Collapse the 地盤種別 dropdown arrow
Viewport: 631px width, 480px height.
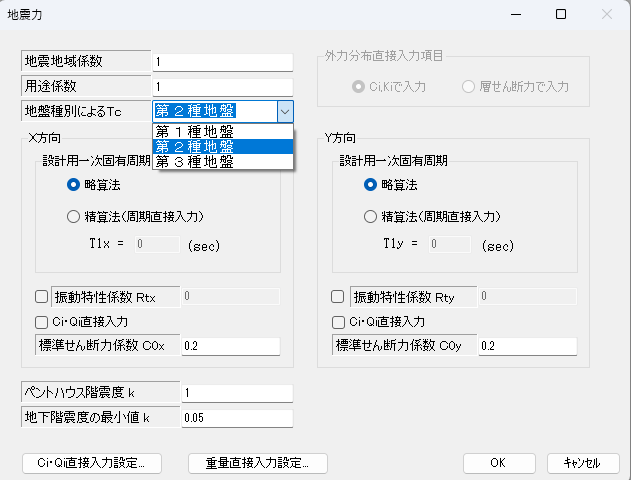pos(285,111)
